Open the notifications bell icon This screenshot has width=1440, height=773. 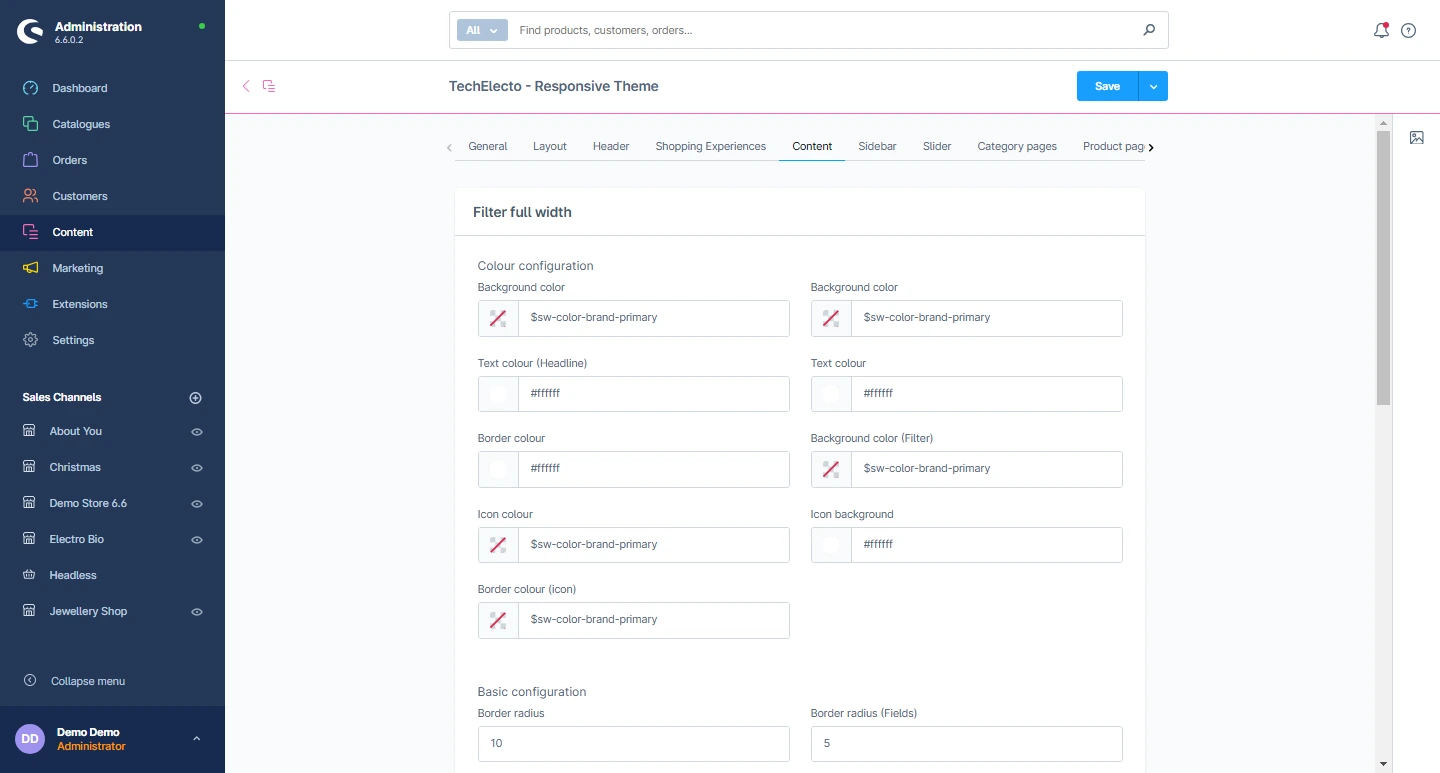pyautogui.click(x=1381, y=30)
